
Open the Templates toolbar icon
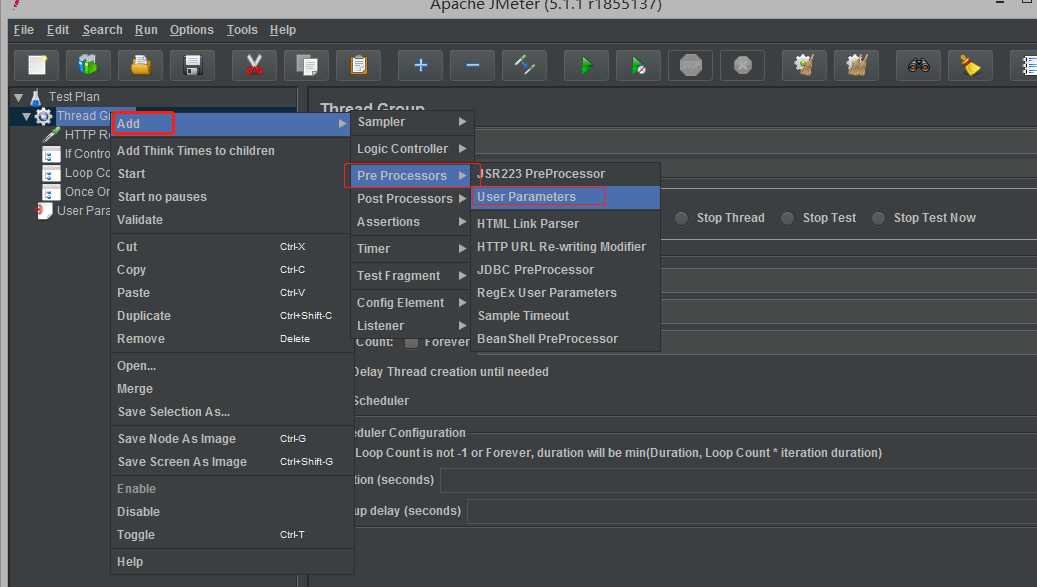[88, 65]
